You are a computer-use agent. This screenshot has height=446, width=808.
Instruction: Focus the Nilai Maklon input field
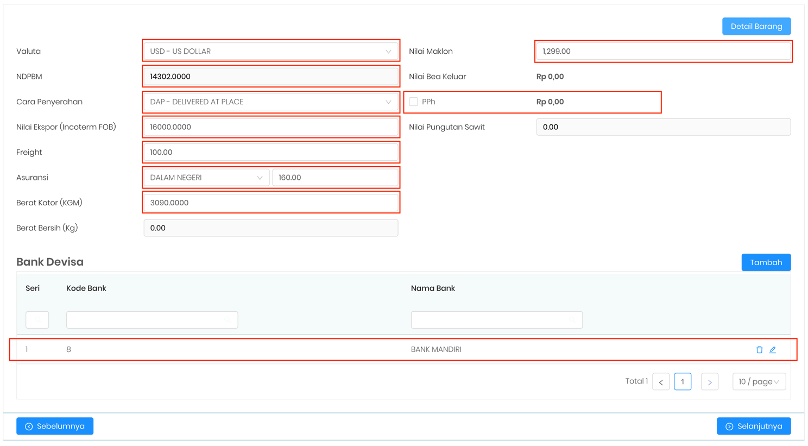663,51
